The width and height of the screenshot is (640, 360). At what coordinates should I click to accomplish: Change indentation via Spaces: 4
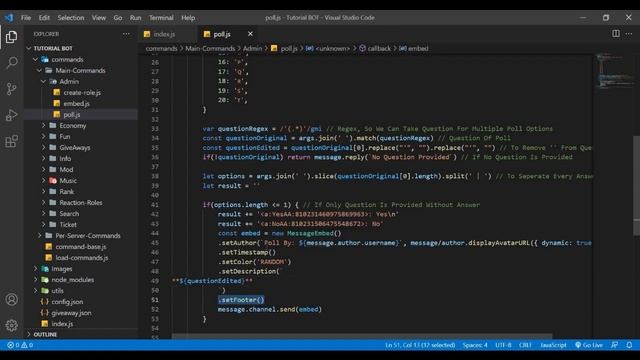(475, 345)
